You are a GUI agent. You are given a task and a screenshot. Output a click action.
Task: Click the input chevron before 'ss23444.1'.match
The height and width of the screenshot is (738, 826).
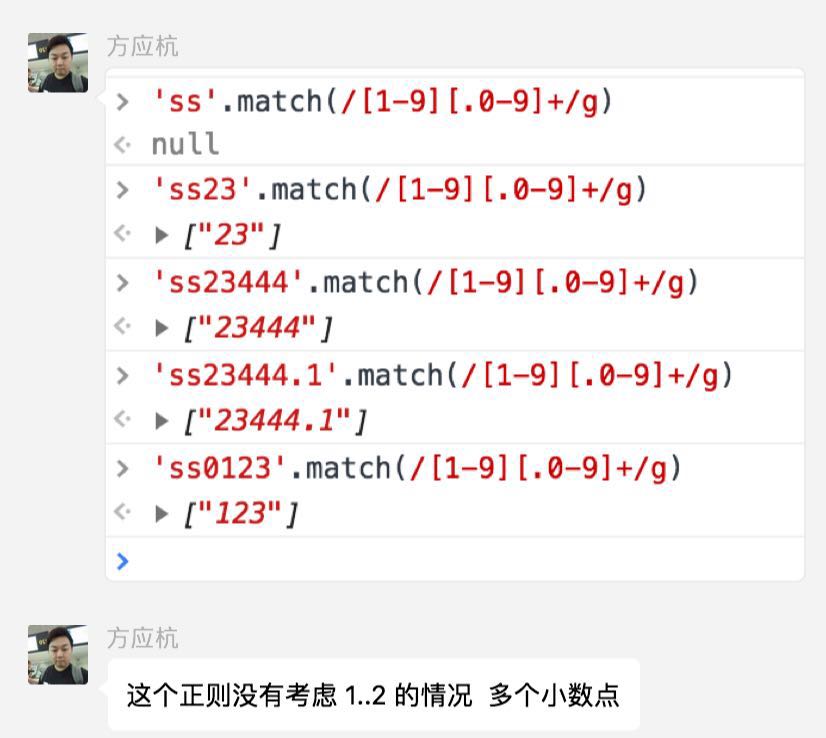pyautogui.click(x=123, y=375)
